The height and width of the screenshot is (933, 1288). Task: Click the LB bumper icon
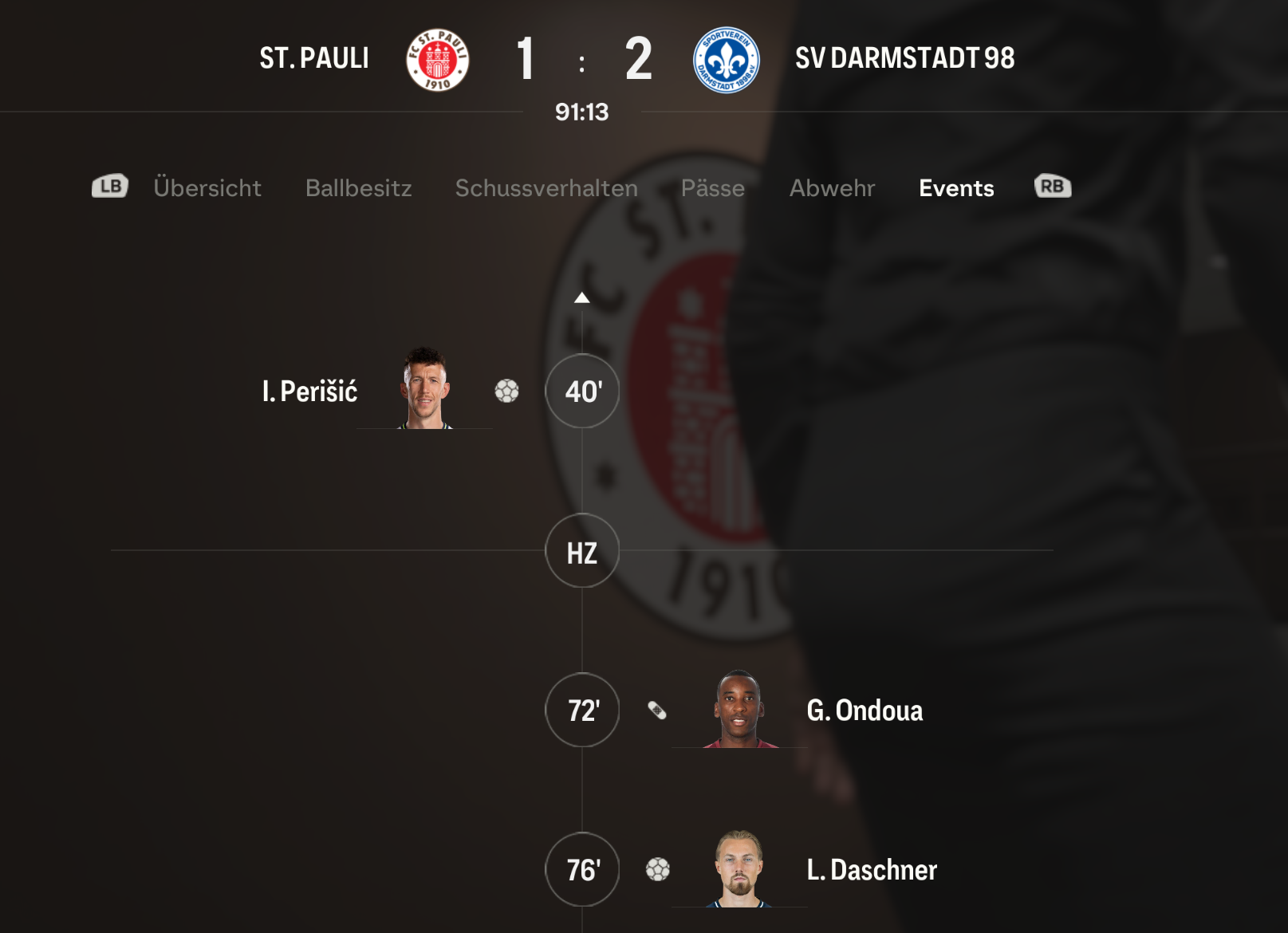coord(110,187)
